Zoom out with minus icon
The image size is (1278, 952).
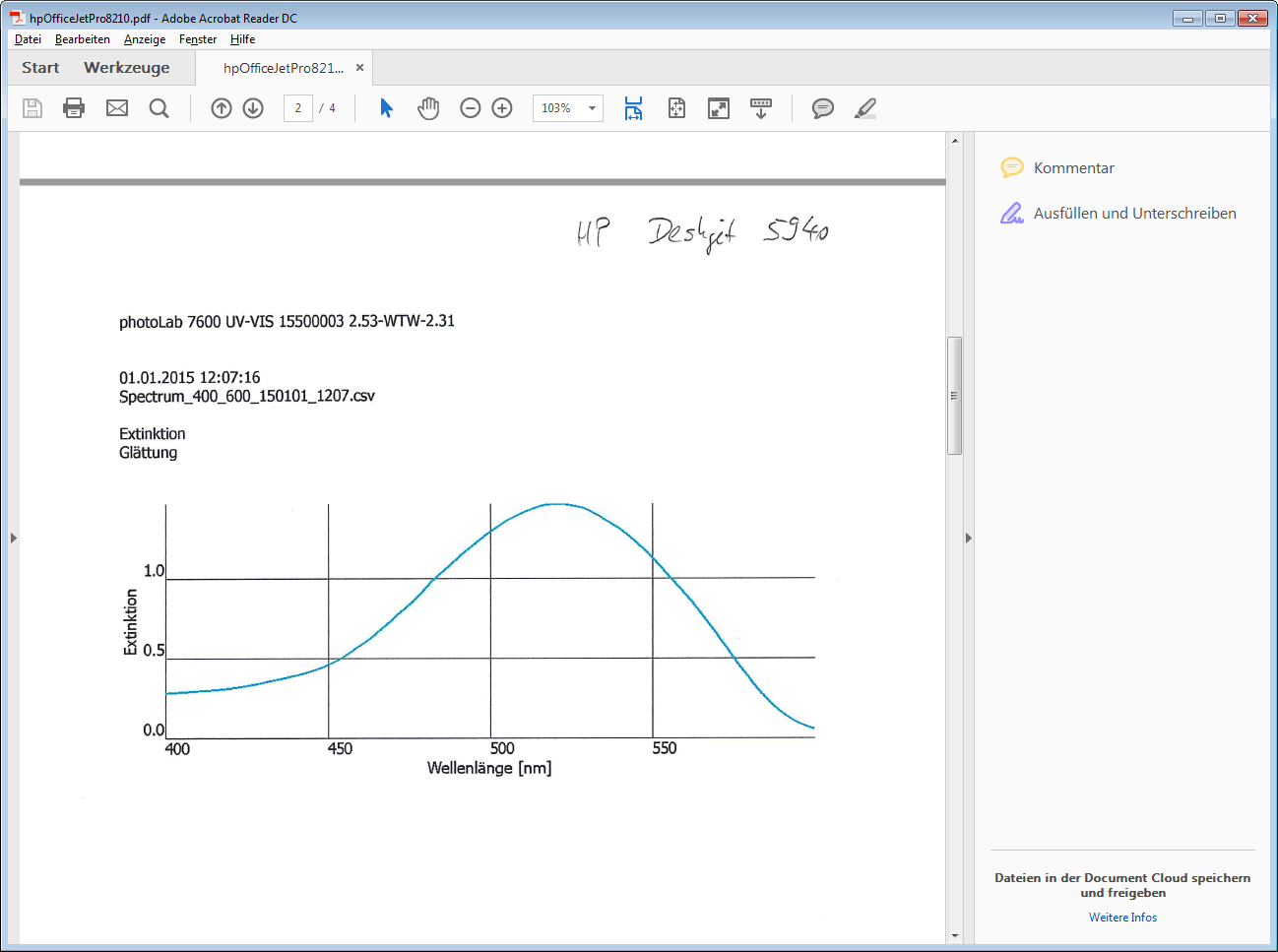pyautogui.click(x=471, y=108)
